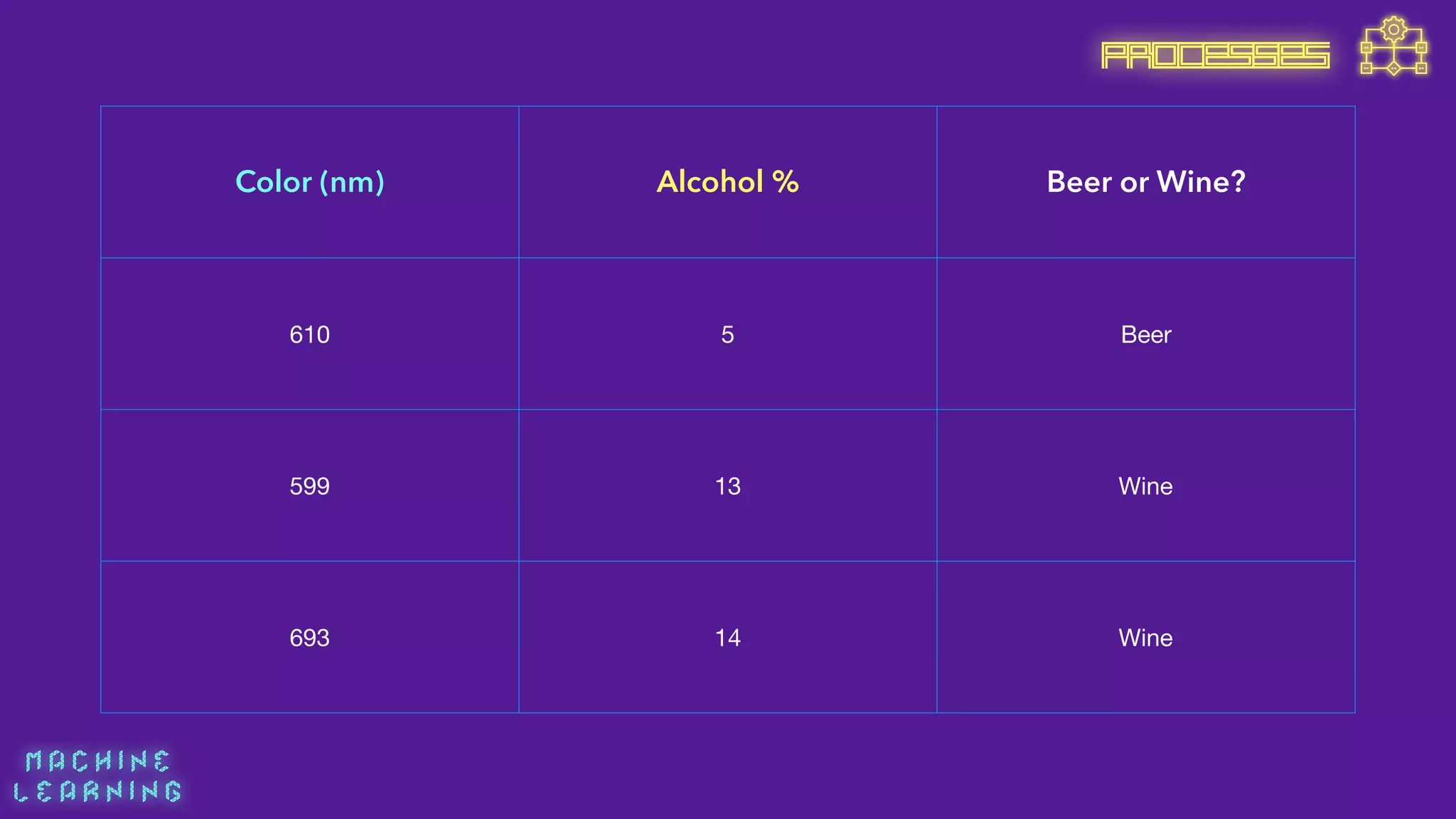This screenshot has width=1456, height=819.
Task: Click the Wine label in 599 row
Action: [1146, 486]
